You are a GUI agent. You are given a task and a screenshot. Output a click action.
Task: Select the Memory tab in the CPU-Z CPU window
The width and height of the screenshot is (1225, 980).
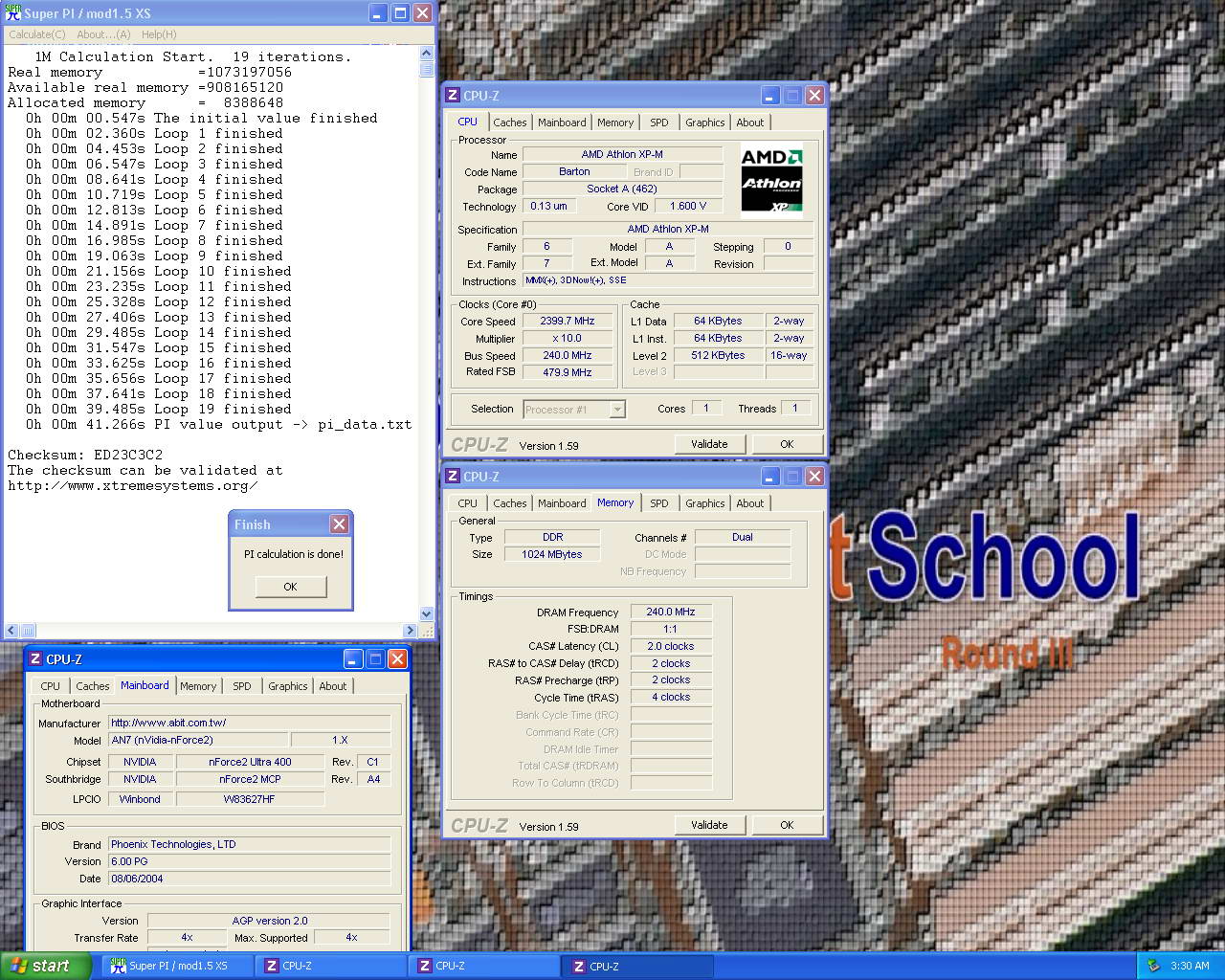[615, 122]
